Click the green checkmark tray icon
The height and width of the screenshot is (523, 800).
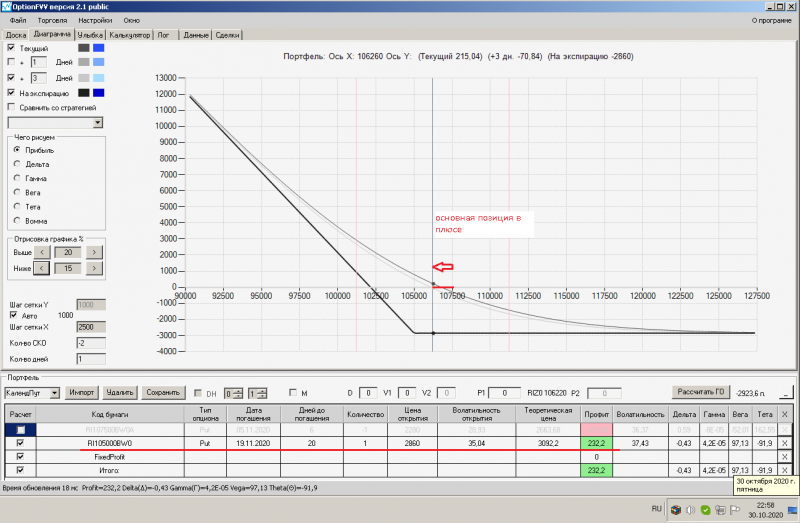tap(706, 509)
